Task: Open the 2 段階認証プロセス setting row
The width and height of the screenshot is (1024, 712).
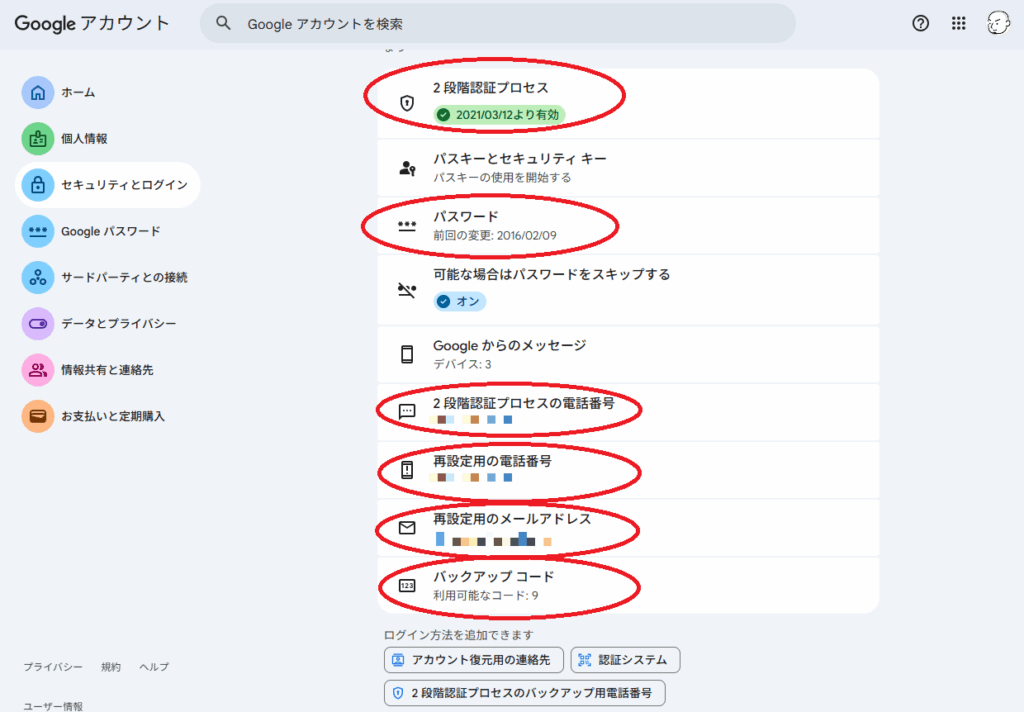Action: (628, 103)
